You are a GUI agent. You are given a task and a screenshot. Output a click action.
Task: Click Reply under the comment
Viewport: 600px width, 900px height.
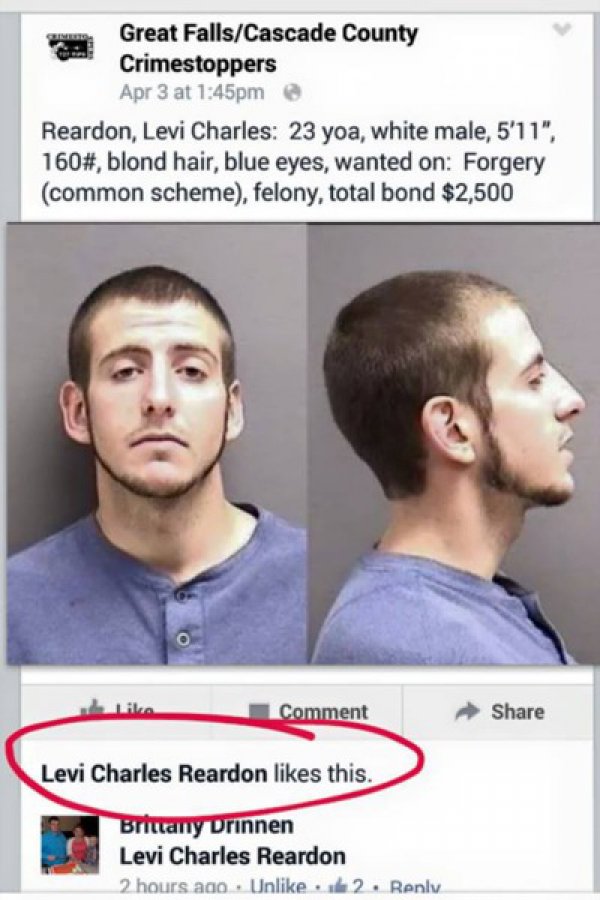point(415,887)
